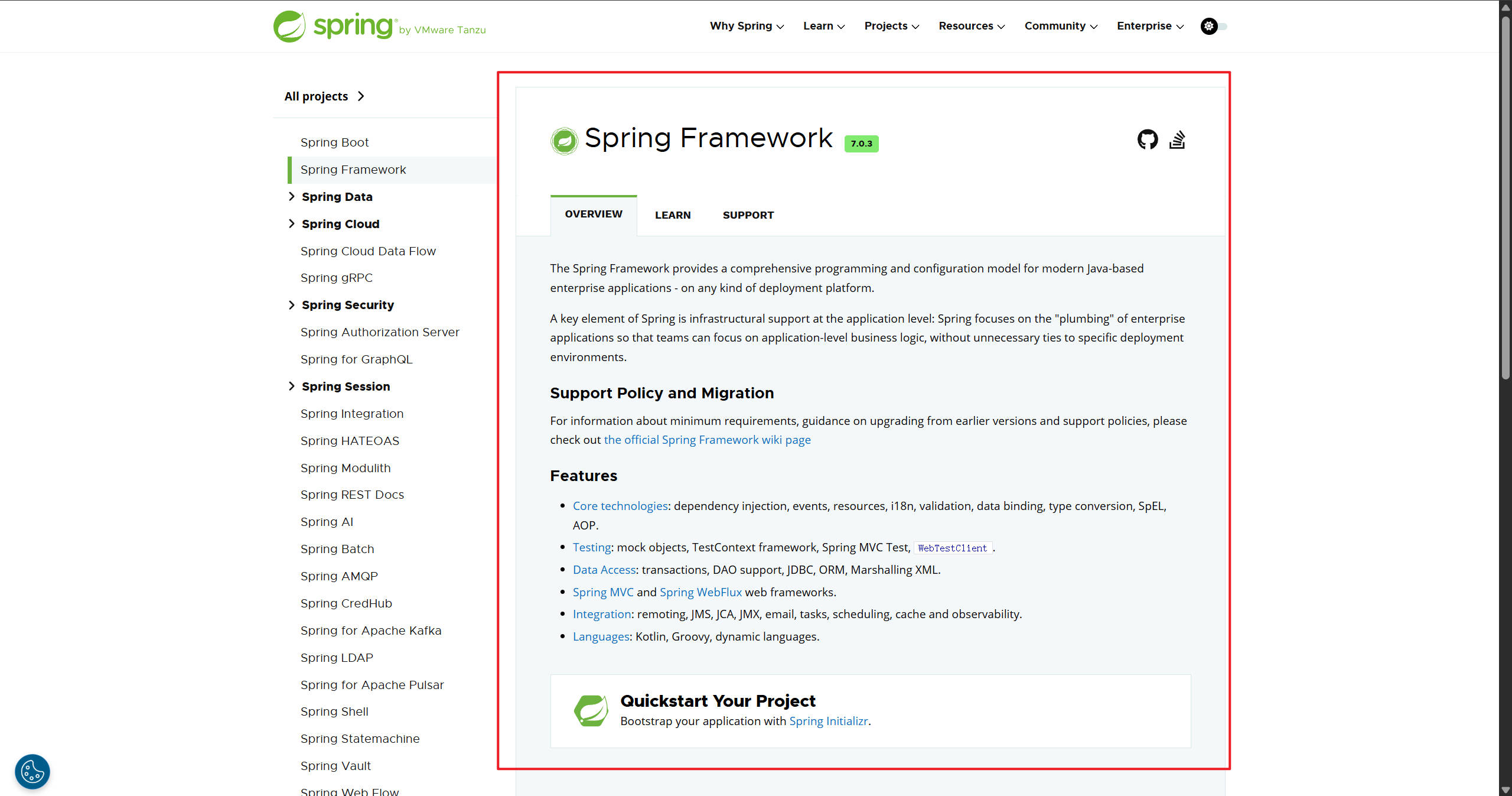
Task: Expand the Spring Session chevron
Action: click(292, 386)
